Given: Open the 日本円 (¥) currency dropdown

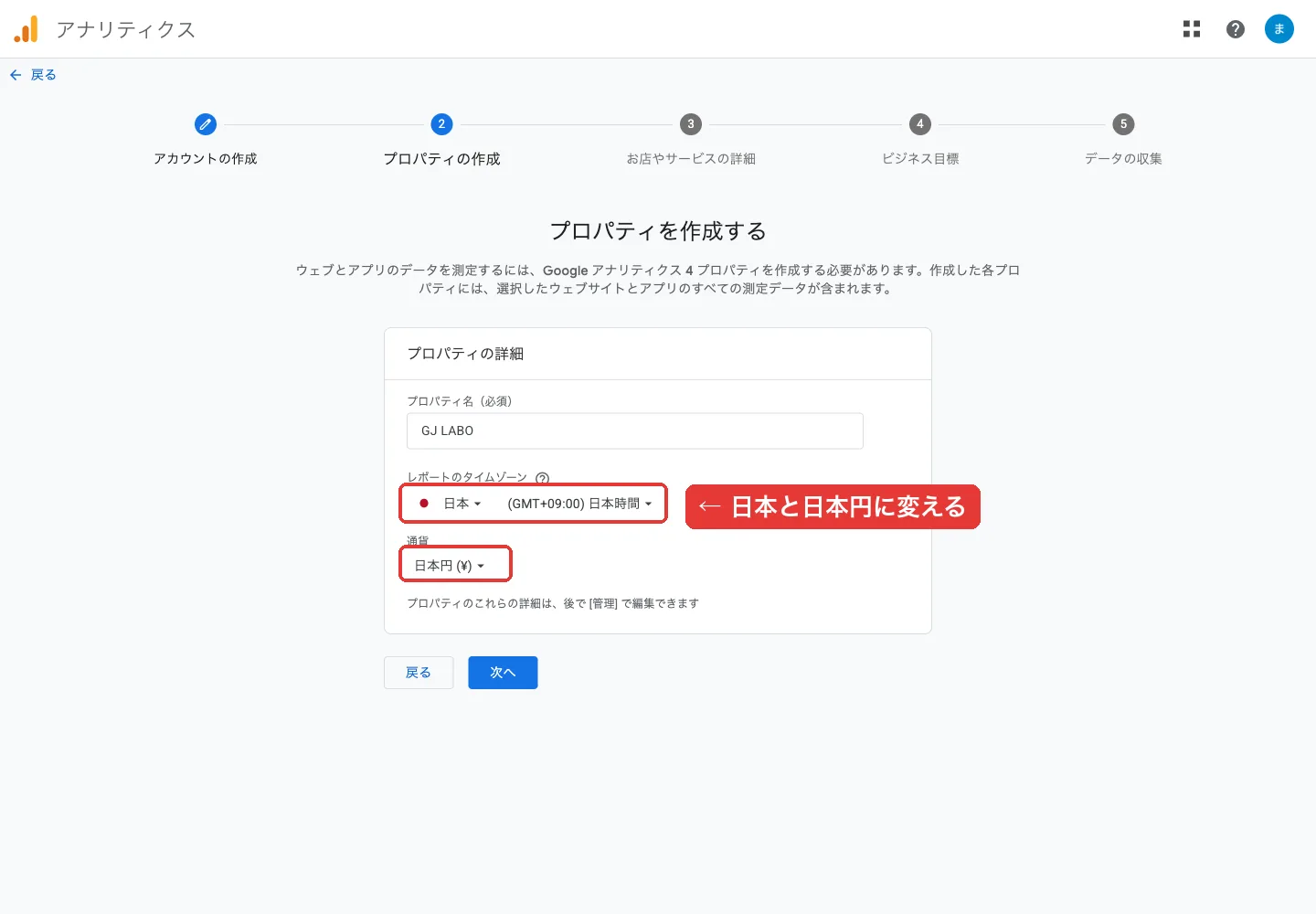Looking at the screenshot, I should [450, 566].
